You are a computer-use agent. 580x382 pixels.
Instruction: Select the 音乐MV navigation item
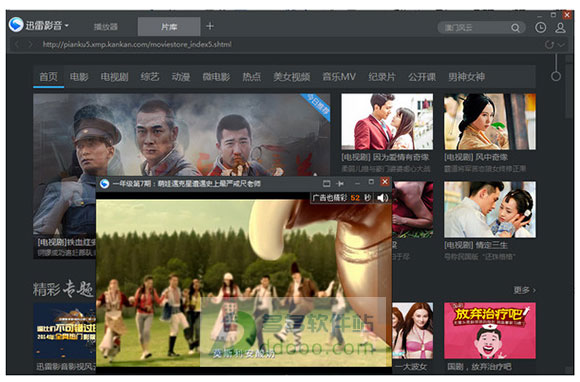pyautogui.click(x=339, y=77)
